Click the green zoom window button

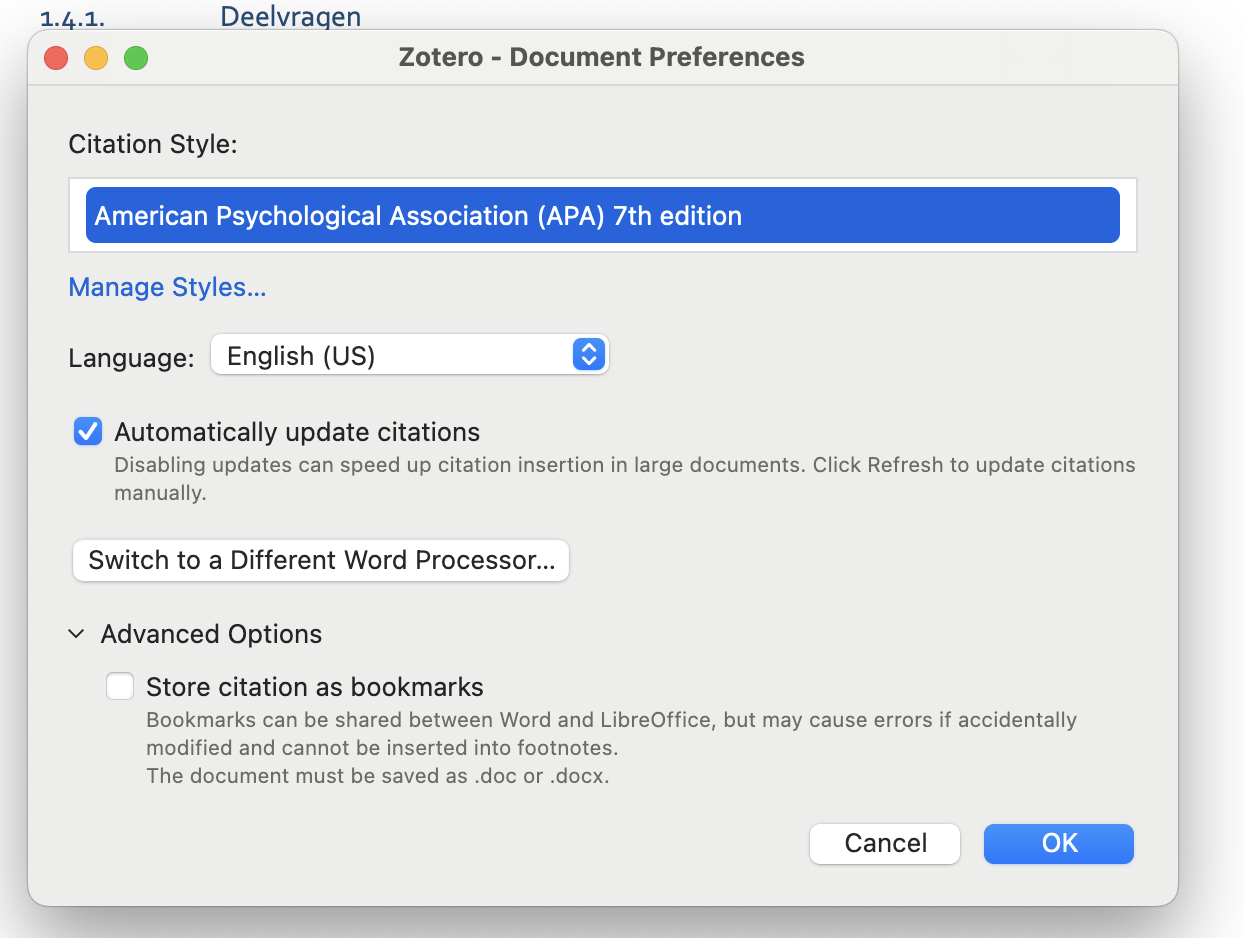coord(136,58)
